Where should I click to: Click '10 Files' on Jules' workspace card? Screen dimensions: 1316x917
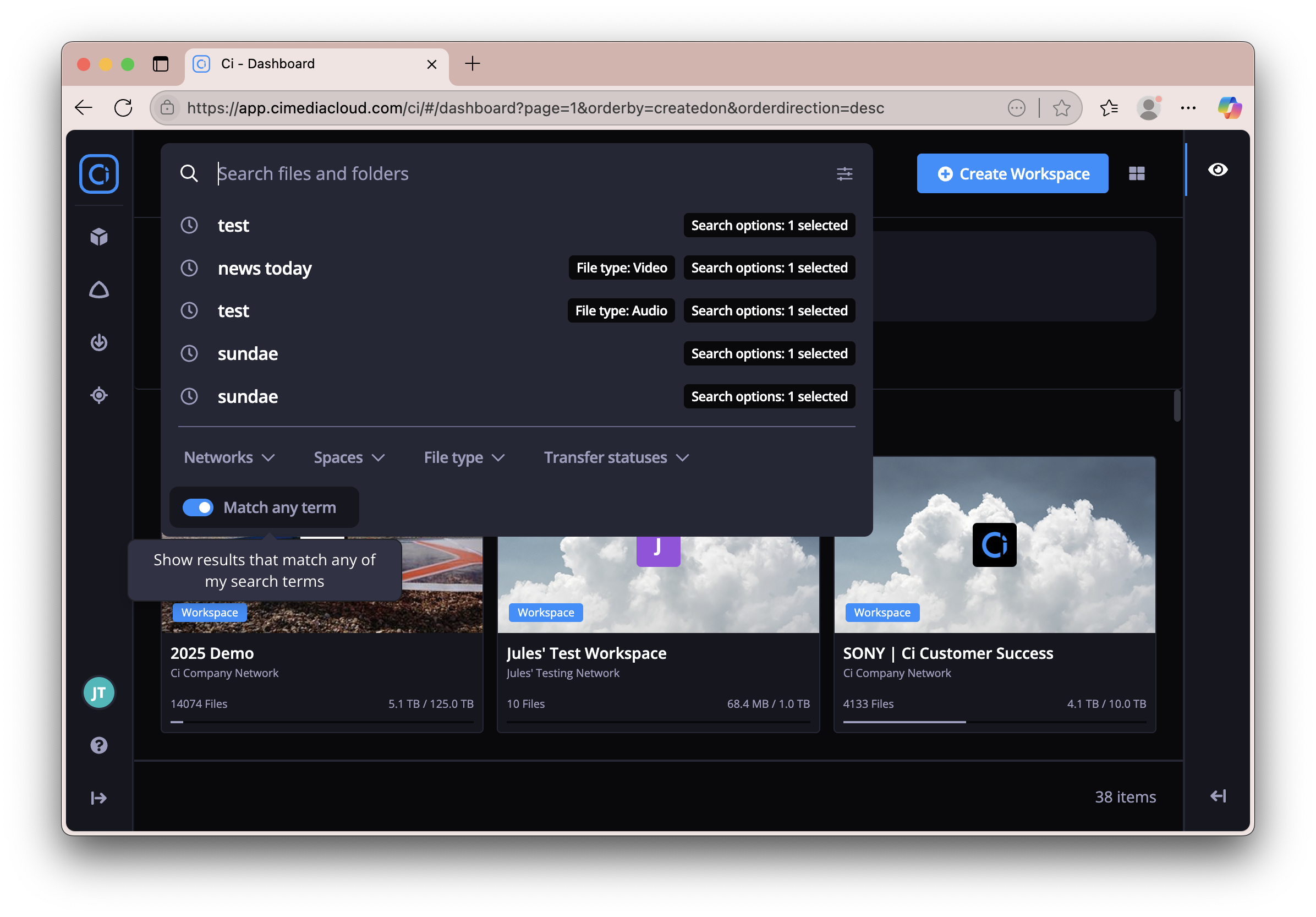(525, 703)
